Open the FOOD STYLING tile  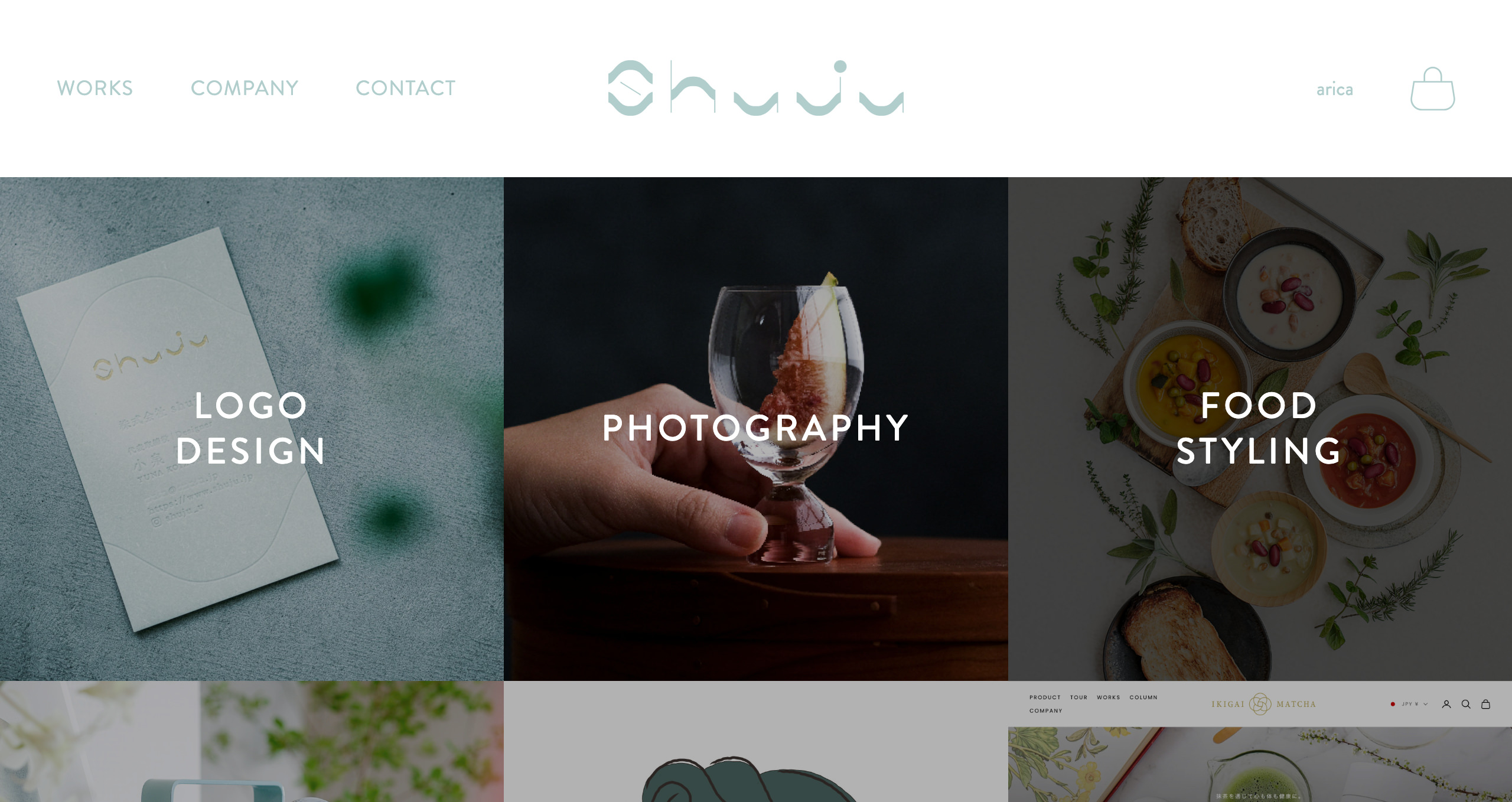pos(1260,429)
